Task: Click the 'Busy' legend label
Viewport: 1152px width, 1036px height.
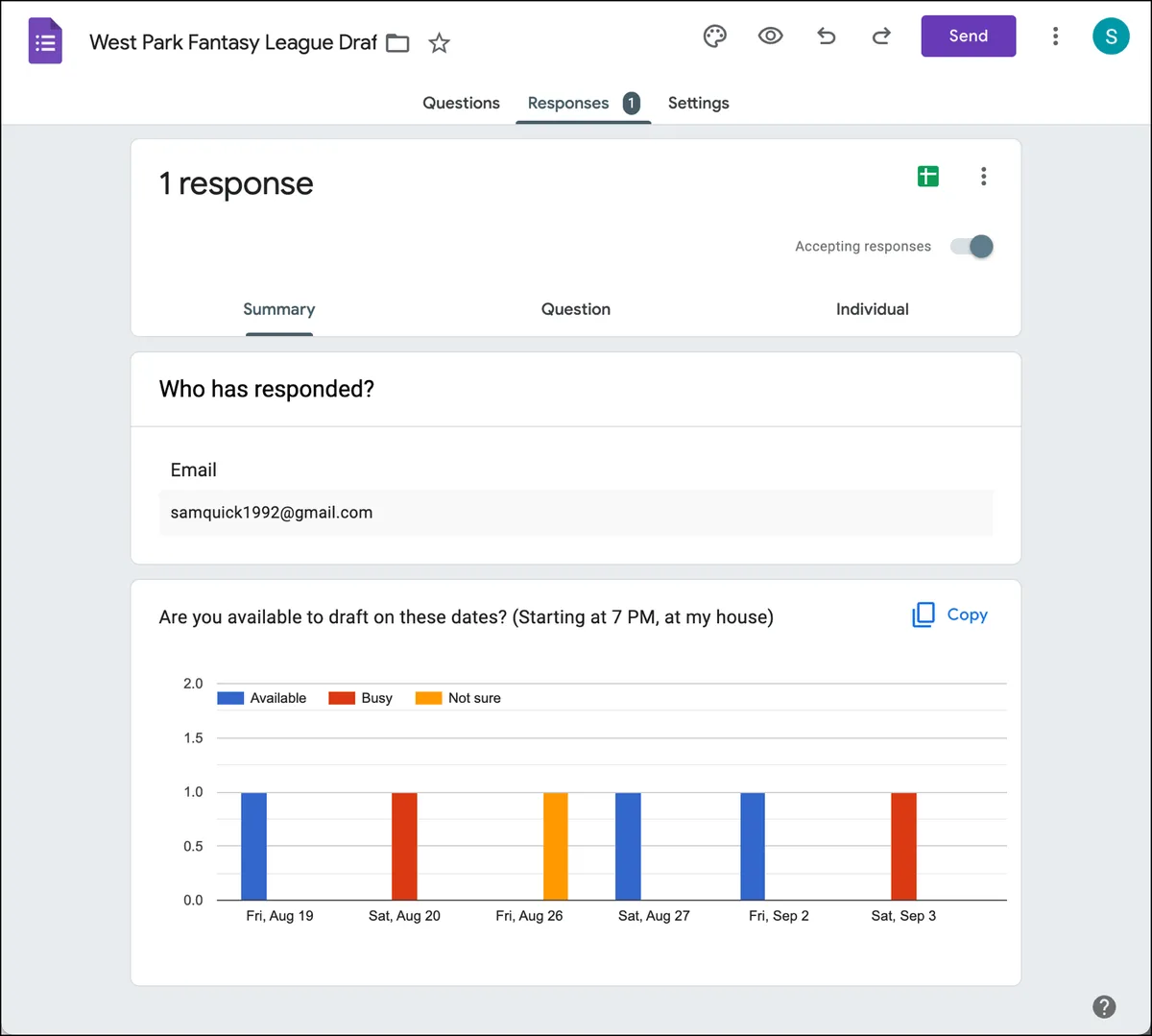Action: [x=376, y=698]
